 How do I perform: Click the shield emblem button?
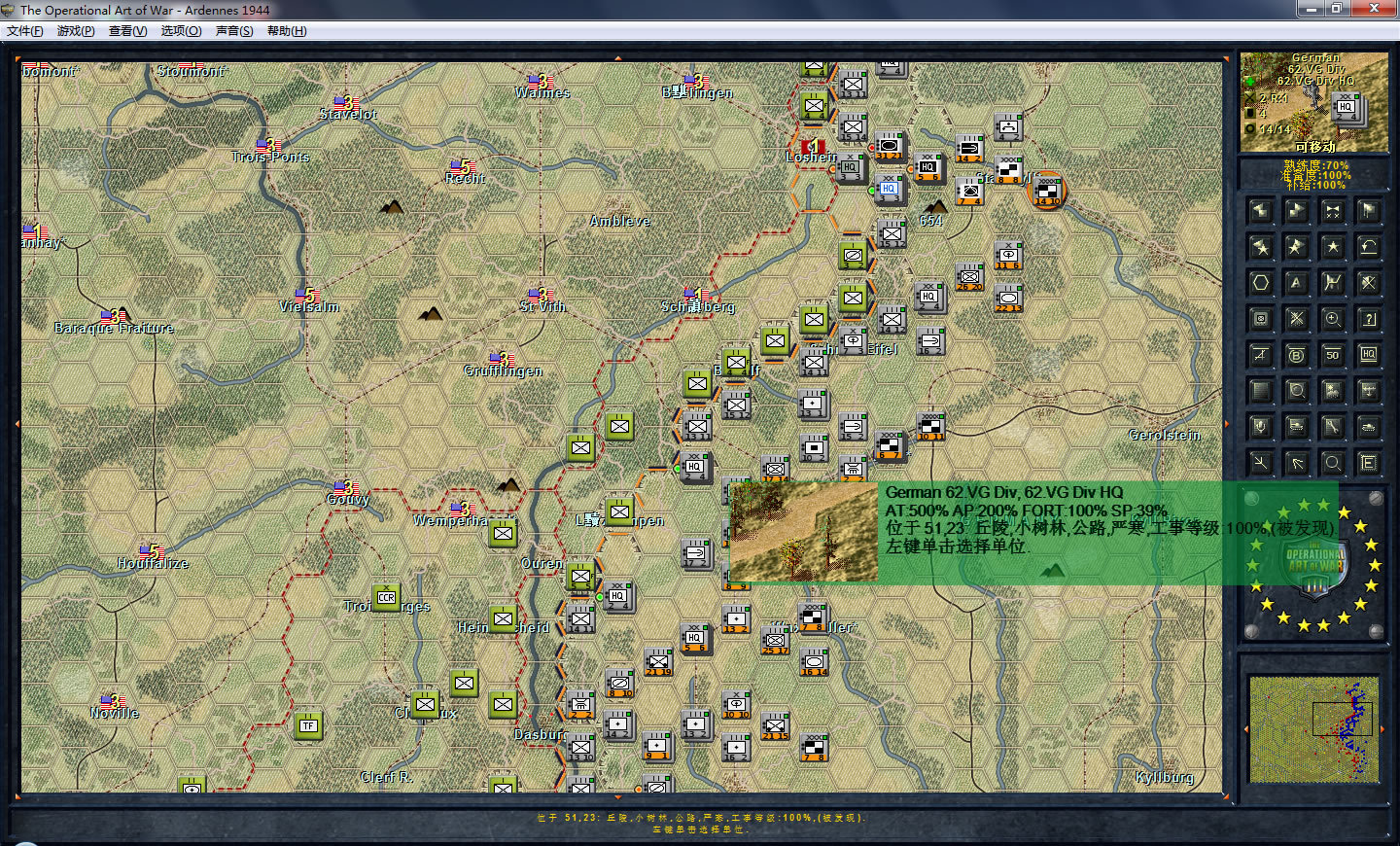point(1261,427)
